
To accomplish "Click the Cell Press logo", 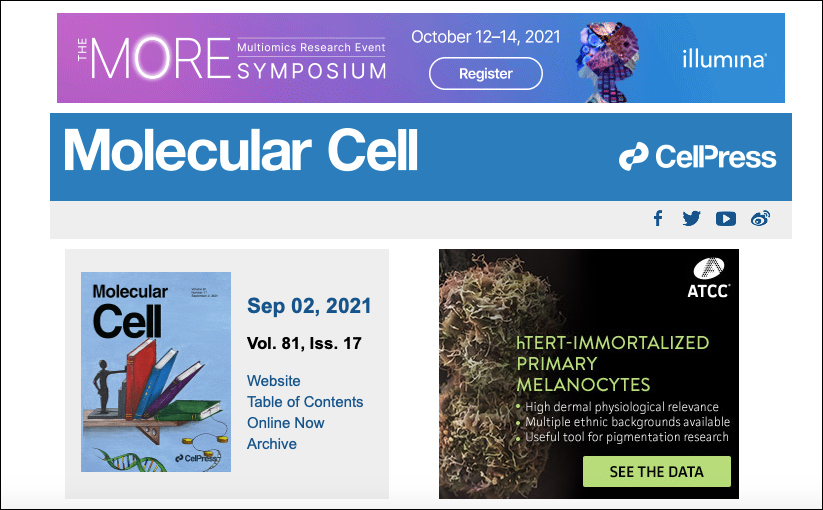I will pos(698,156).
